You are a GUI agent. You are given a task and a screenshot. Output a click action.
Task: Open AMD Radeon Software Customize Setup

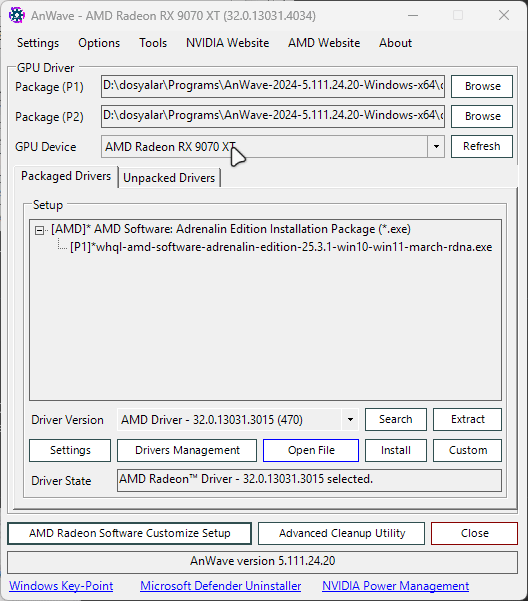tap(130, 533)
